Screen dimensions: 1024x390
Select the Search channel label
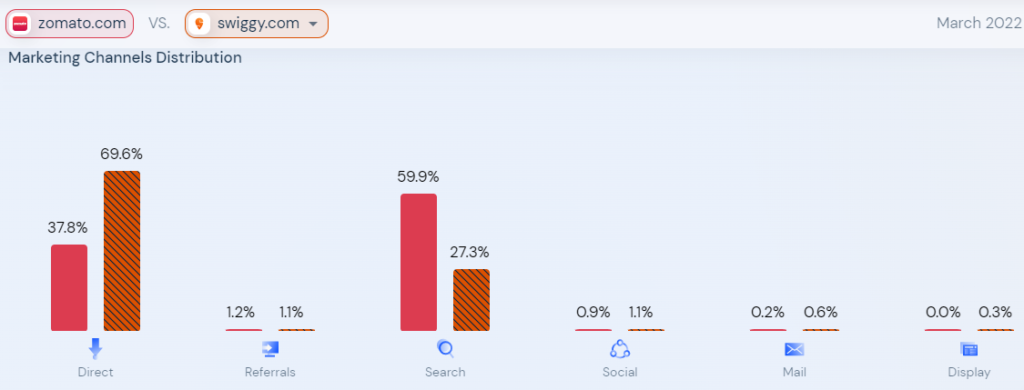(x=445, y=372)
